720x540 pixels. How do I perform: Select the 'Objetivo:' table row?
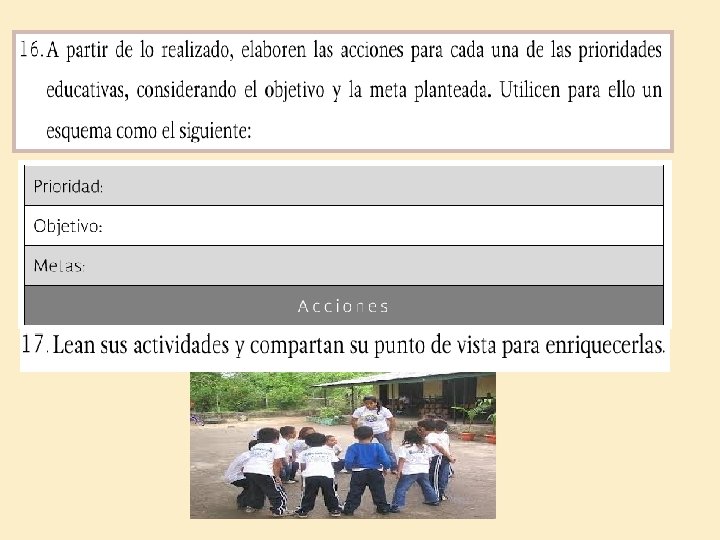click(x=344, y=225)
